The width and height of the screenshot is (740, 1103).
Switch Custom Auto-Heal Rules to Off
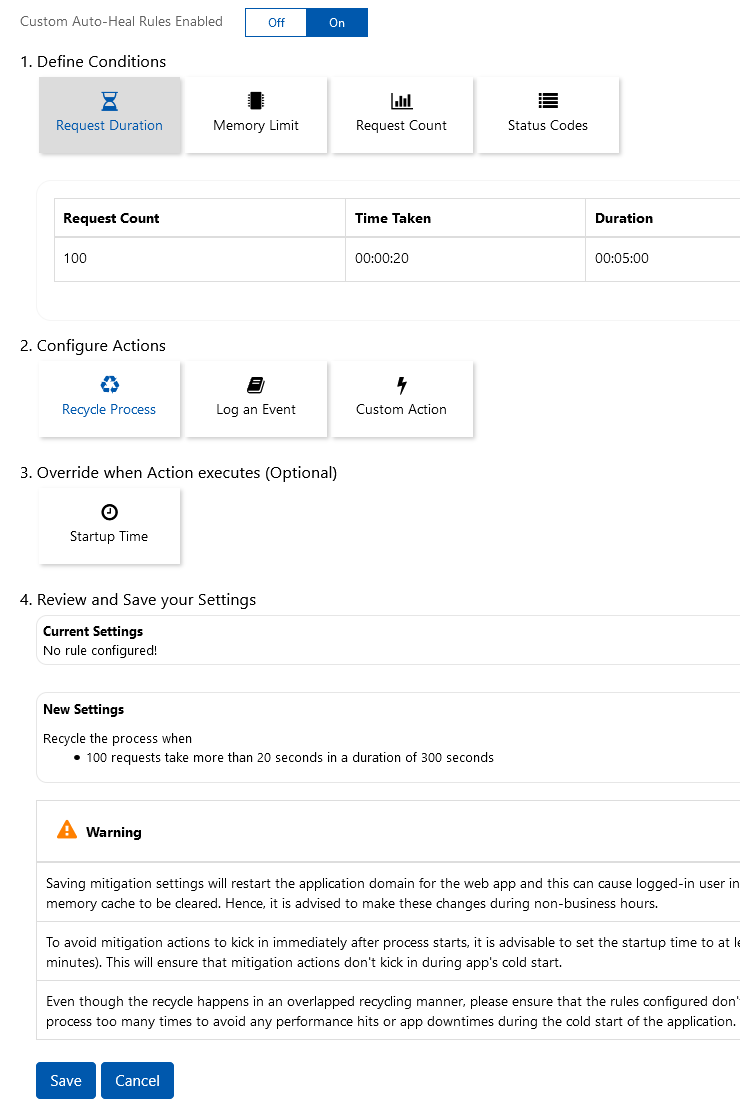coord(276,22)
